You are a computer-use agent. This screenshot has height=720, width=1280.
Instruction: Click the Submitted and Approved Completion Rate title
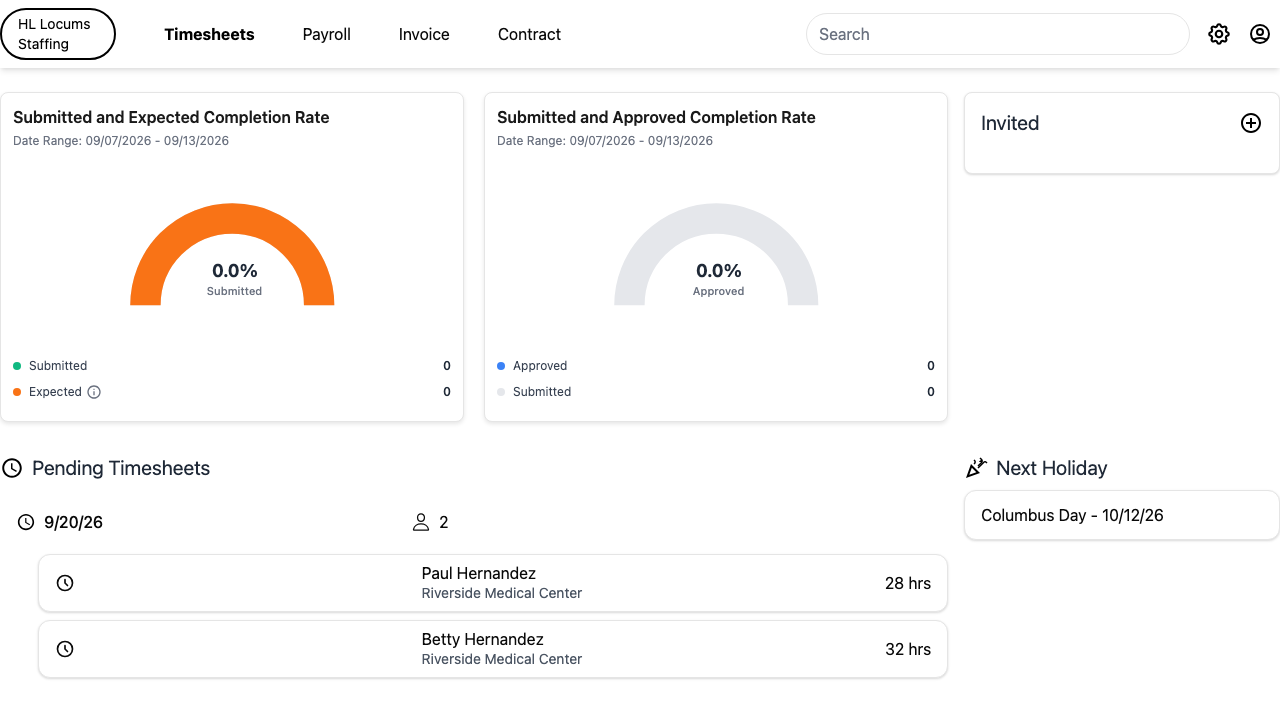(x=656, y=117)
